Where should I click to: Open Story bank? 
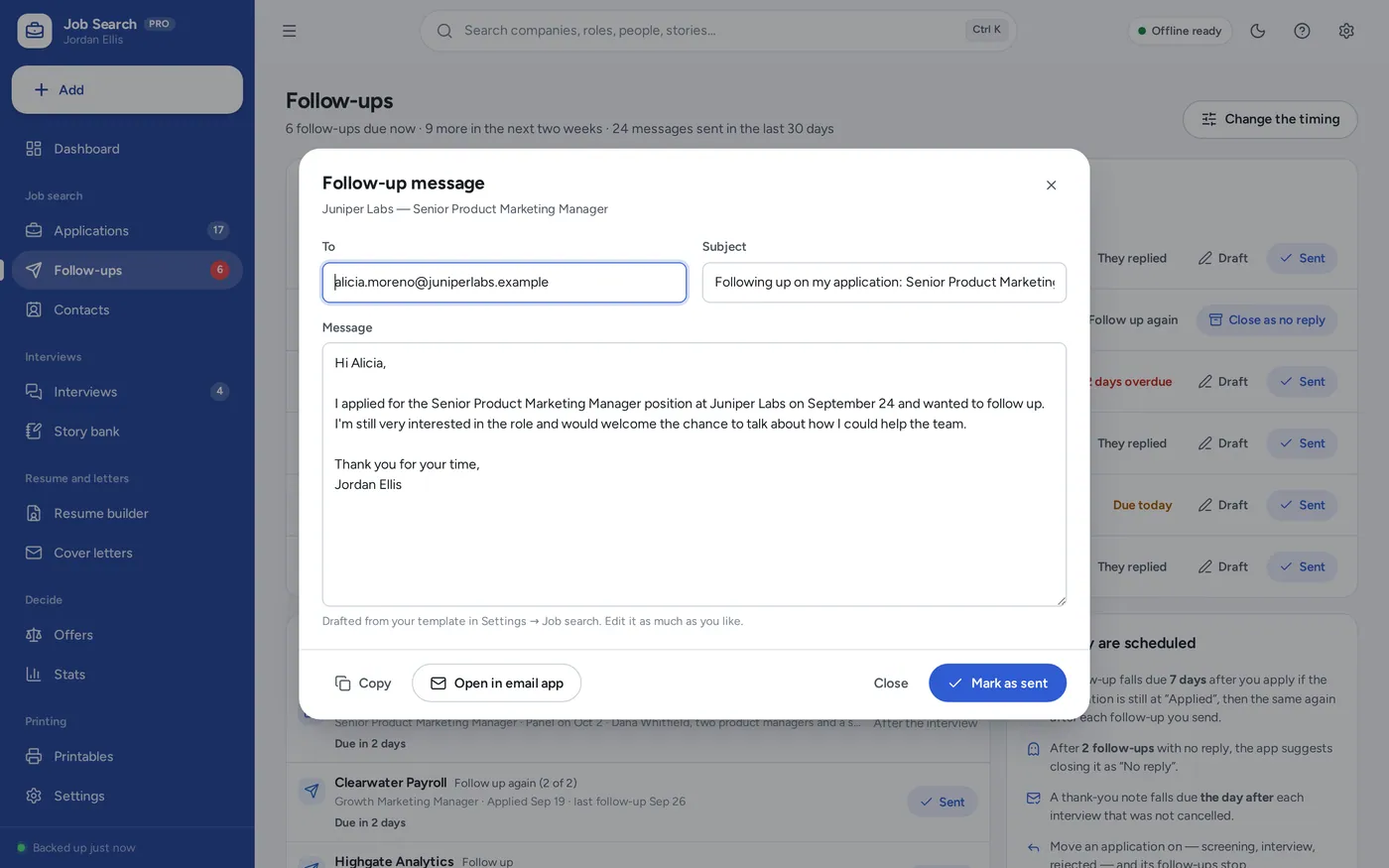(x=127, y=432)
